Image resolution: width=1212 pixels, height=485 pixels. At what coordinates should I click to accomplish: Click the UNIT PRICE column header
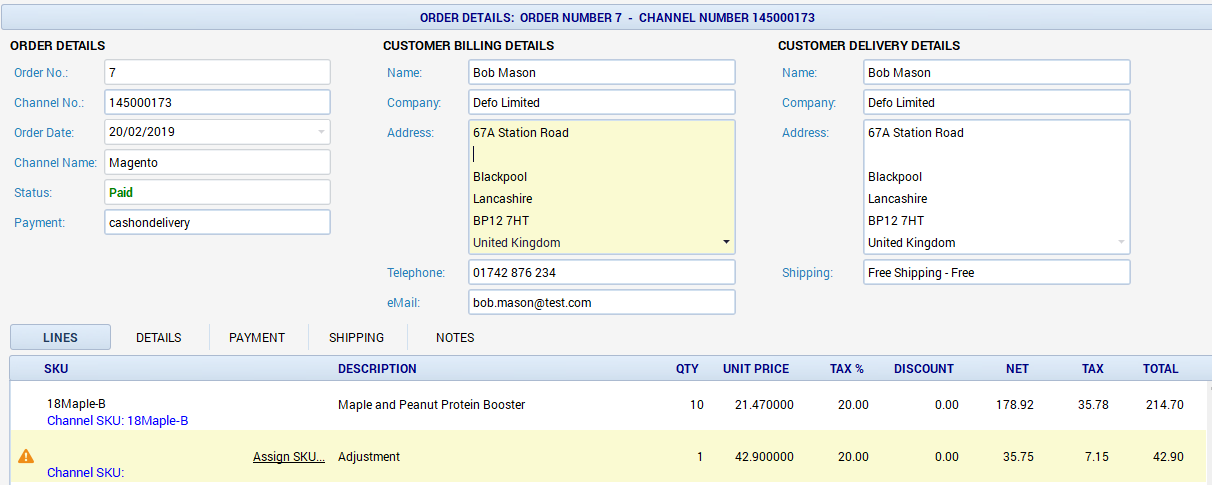click(755, 369)
